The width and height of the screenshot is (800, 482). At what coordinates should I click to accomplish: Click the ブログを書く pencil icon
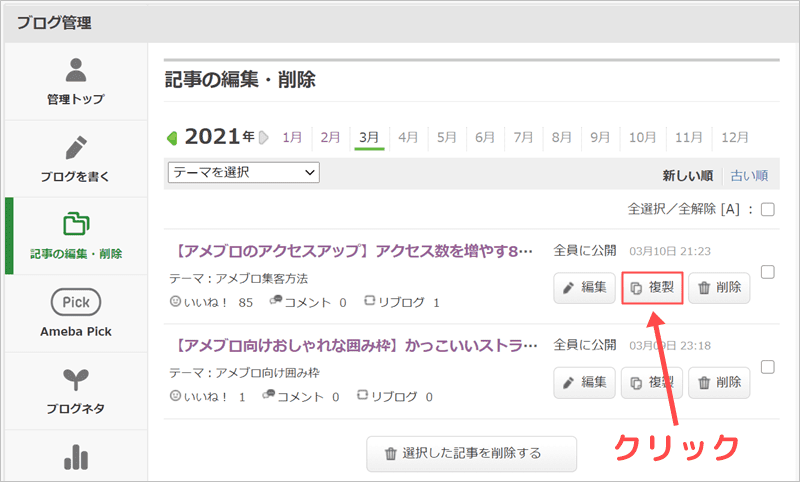click(x=76, y=147)
